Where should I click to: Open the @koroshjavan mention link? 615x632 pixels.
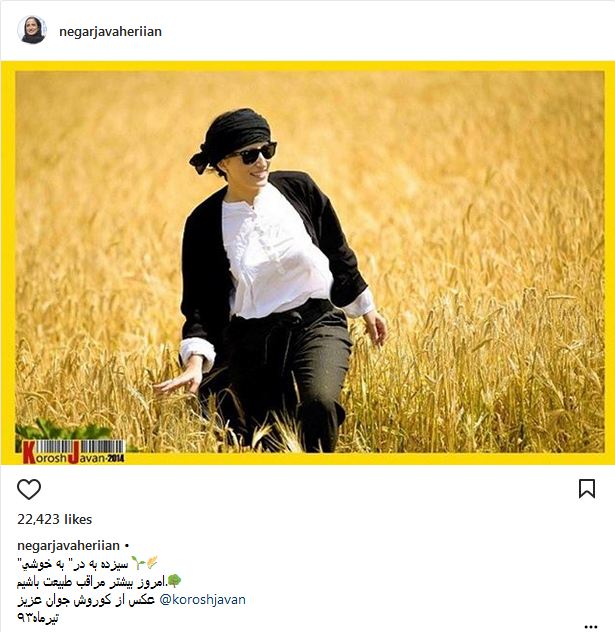pos(203,600)
